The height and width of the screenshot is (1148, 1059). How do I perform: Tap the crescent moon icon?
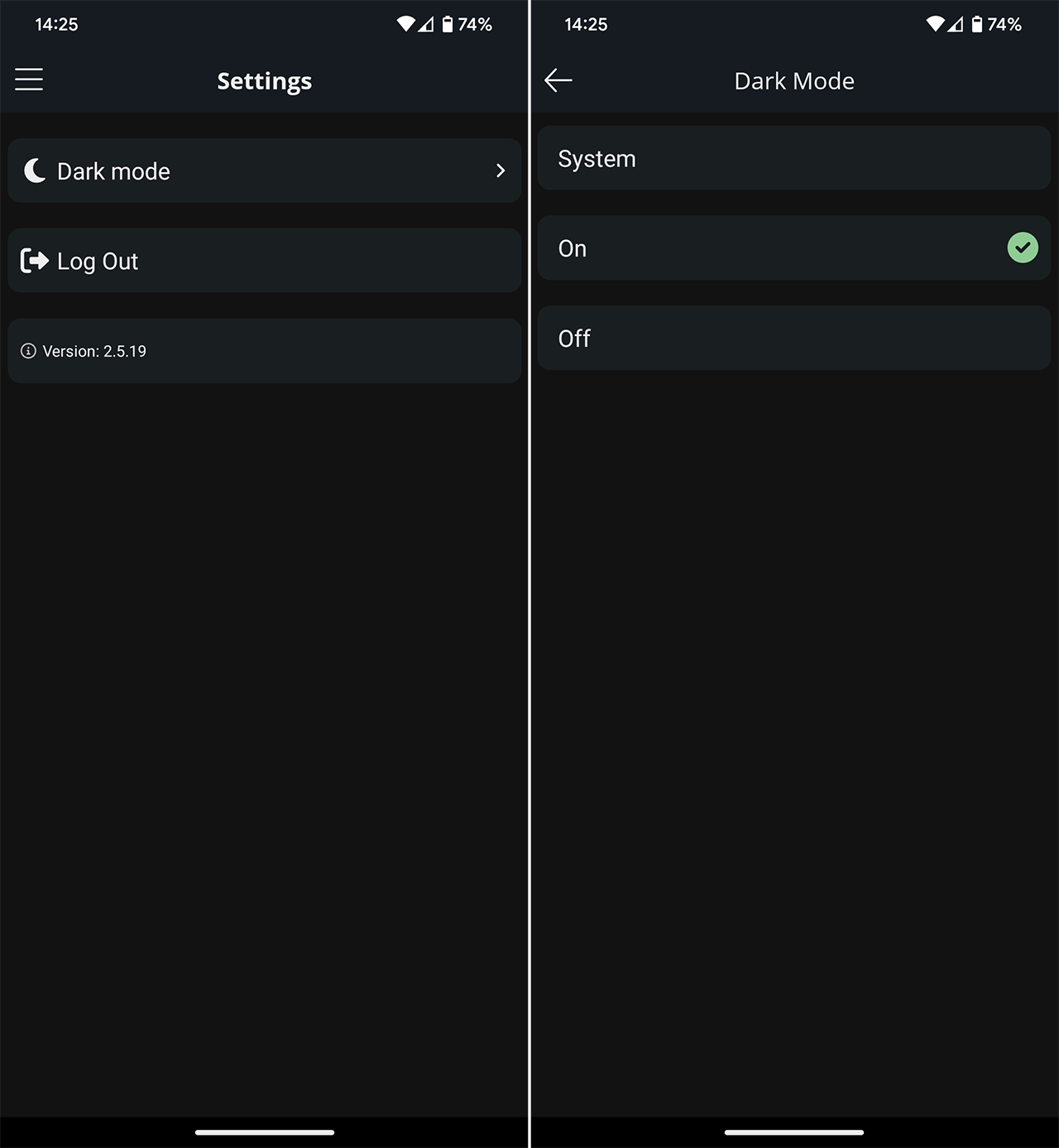(x=35, y=171)
